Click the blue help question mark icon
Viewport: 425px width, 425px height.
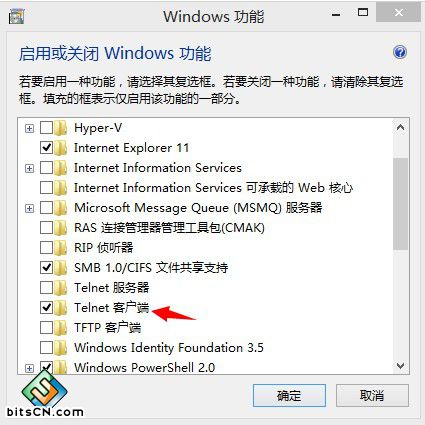[400, 52]
